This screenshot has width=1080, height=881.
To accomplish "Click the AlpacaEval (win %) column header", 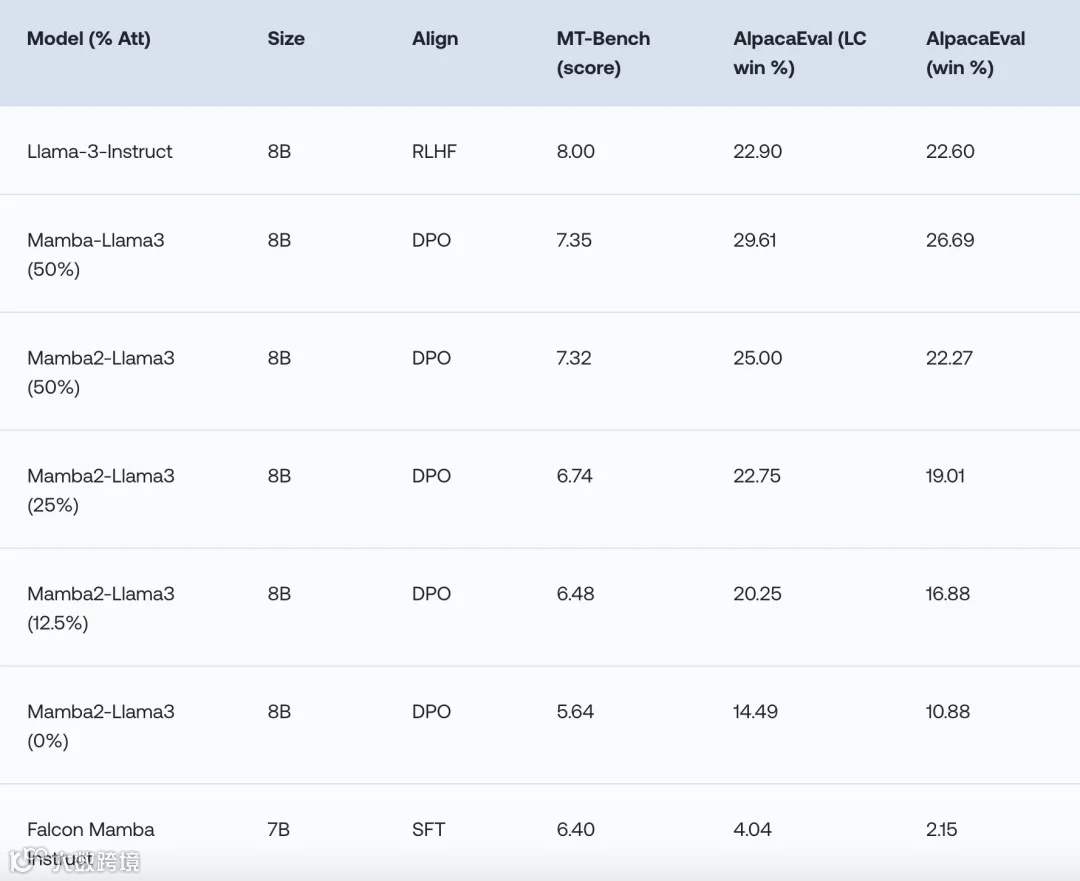I will 975,53.
